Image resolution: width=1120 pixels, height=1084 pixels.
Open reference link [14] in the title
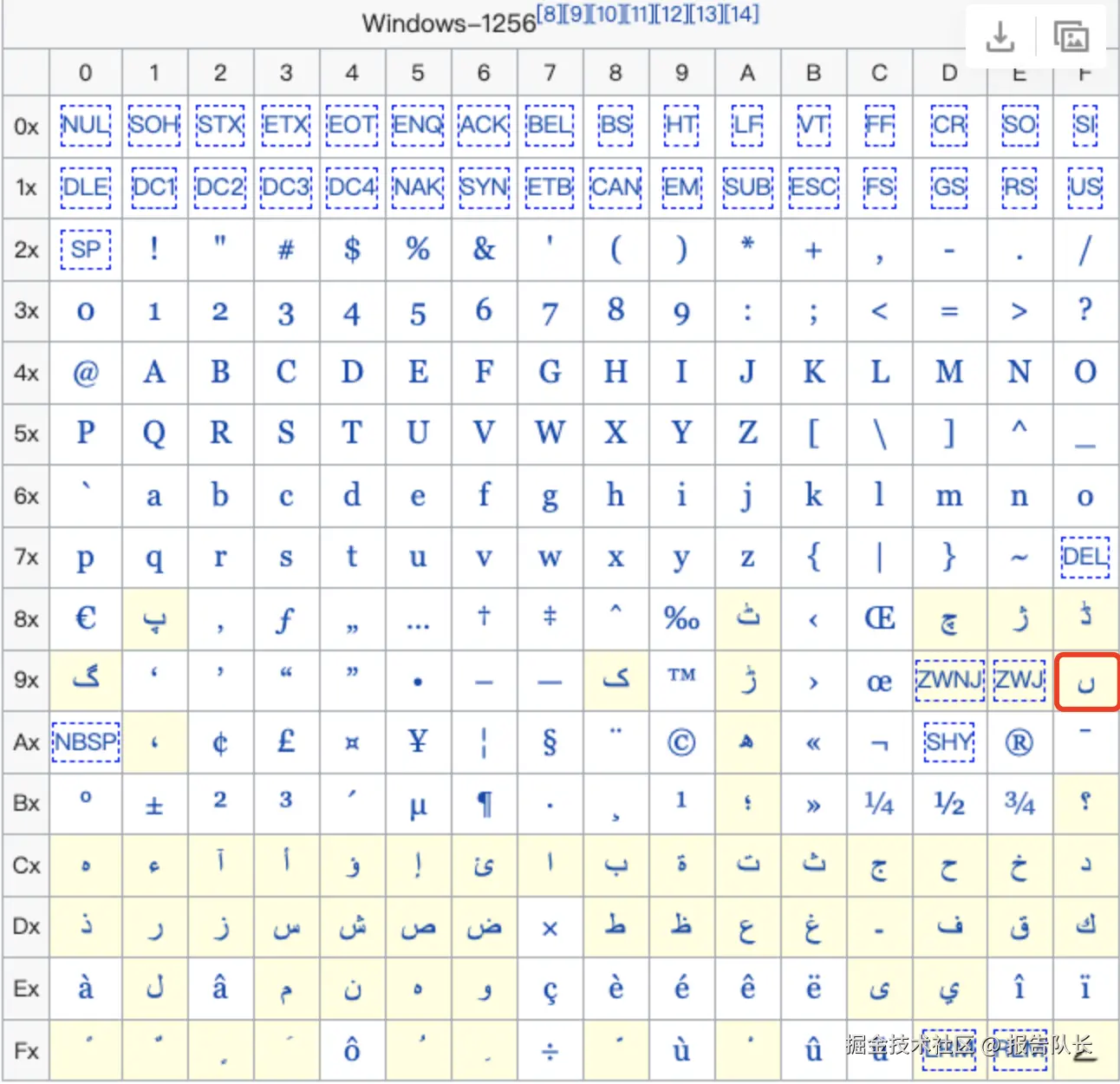[x=743, y=14]
